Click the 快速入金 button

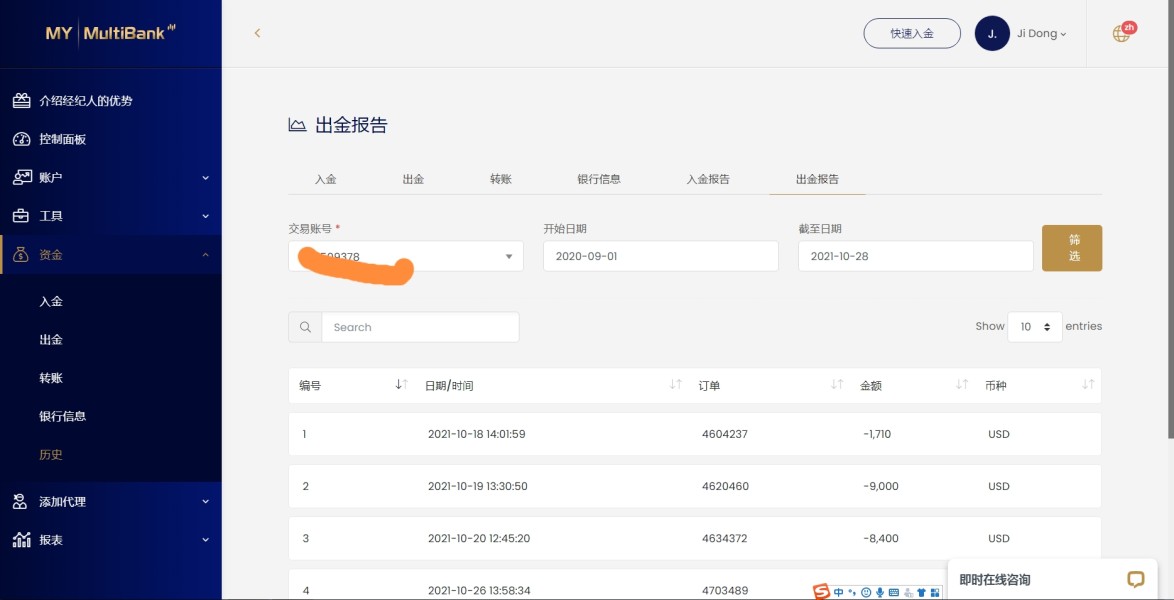pos(912,33)
